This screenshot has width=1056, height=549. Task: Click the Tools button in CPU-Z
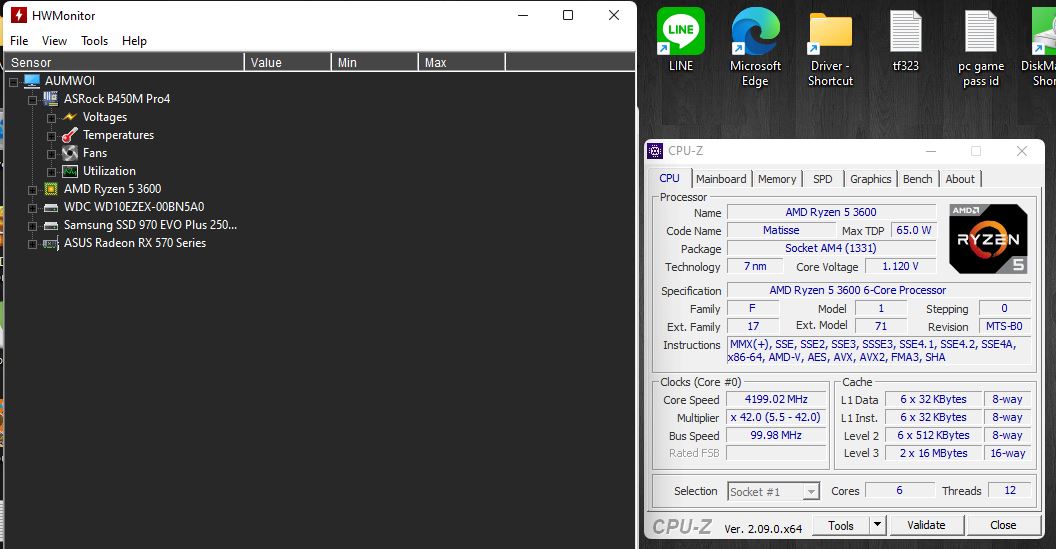click(840, 525)
